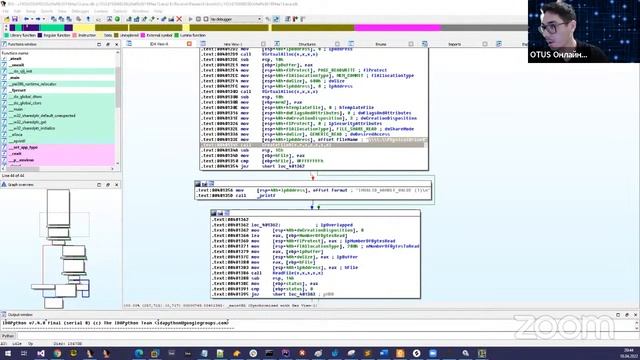Jump forward using the blue right arrow

(x=38, y=19)
